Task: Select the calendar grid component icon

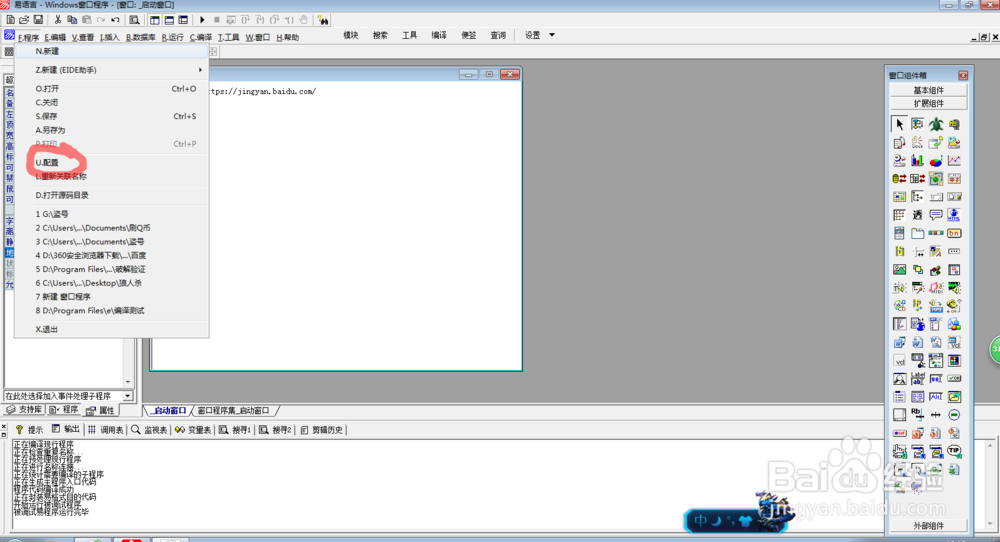Action: 899,196
